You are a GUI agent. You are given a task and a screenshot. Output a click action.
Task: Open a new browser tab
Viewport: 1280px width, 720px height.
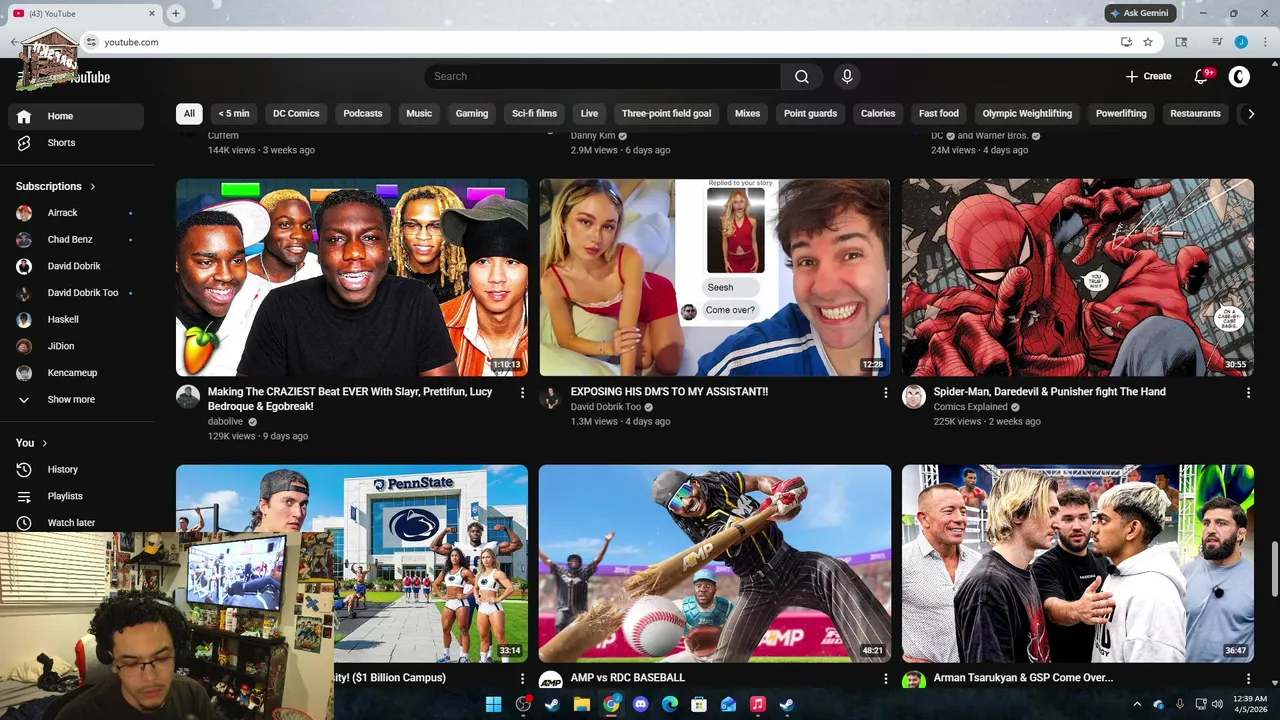[176, 13]
